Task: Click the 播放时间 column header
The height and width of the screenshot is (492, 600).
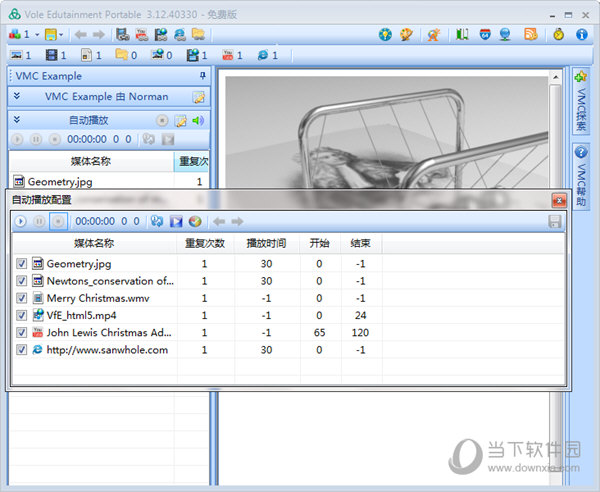Action: pyautogui.click(x=266, y=243)
